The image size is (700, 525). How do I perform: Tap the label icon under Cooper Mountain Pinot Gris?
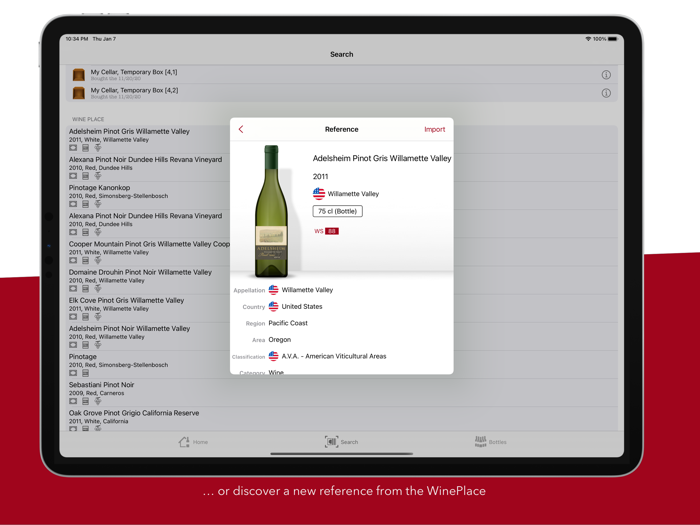pos(85,260)
